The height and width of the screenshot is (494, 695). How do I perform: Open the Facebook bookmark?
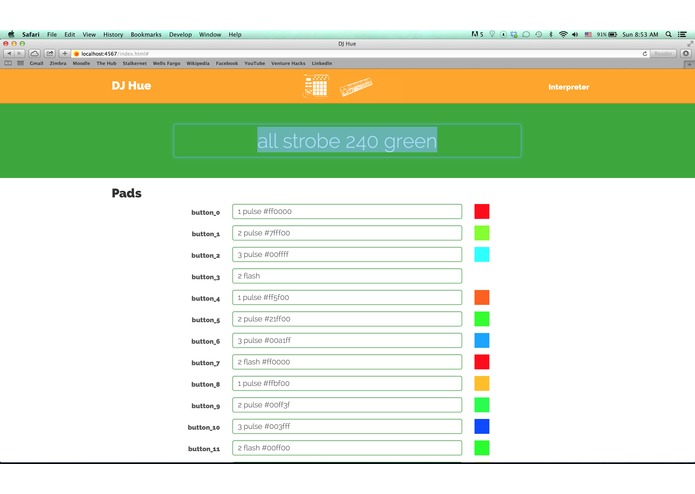pos(227,63)
